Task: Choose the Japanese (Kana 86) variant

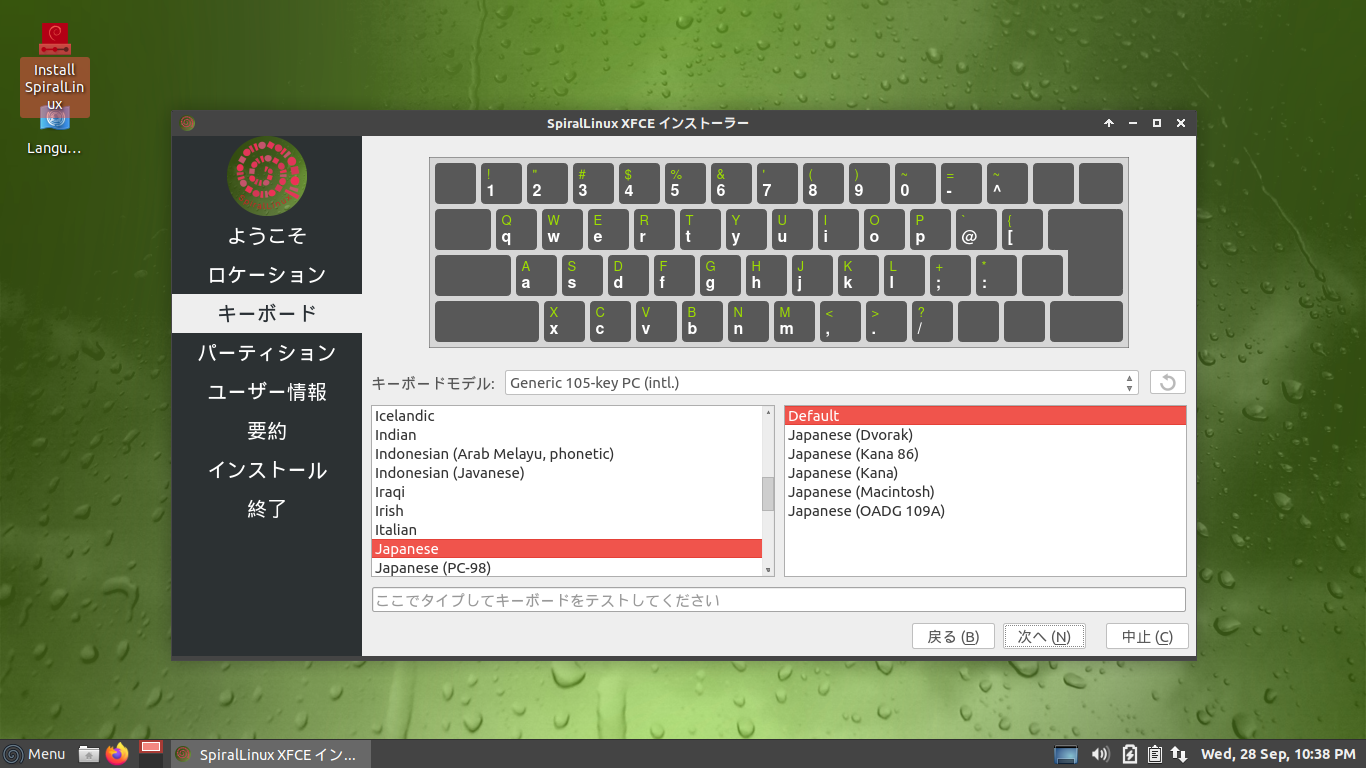Action: [985, 454]
